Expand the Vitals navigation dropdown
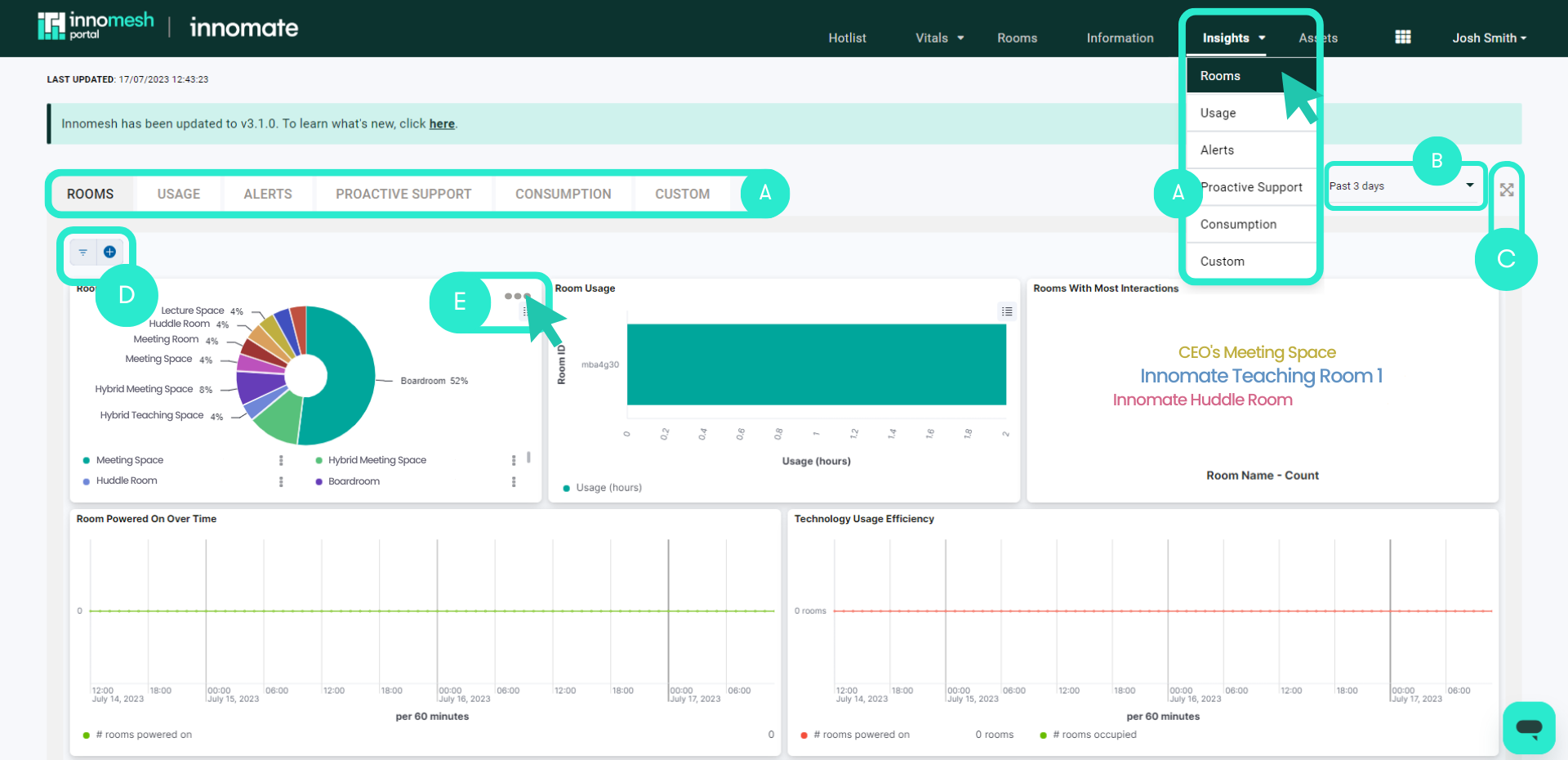This screenshot has width=1568, height=760. pos(938,38)
